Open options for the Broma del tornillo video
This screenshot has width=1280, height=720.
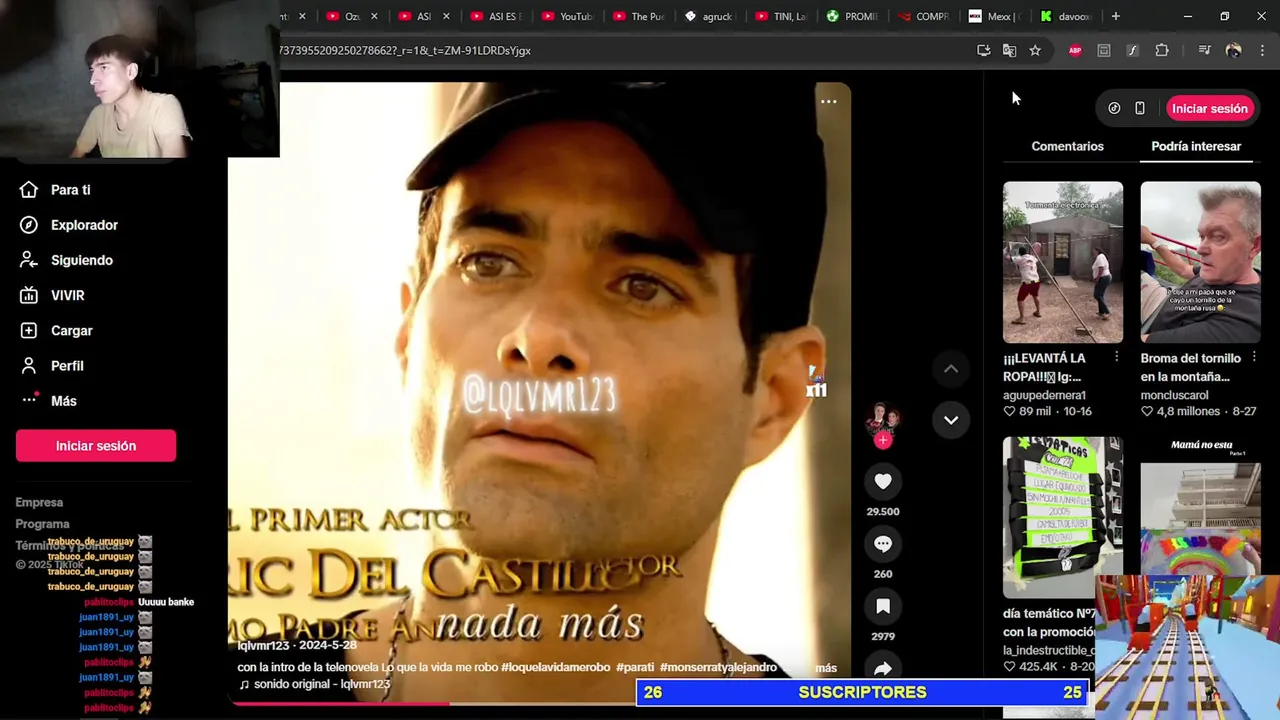pos(1254,358)
